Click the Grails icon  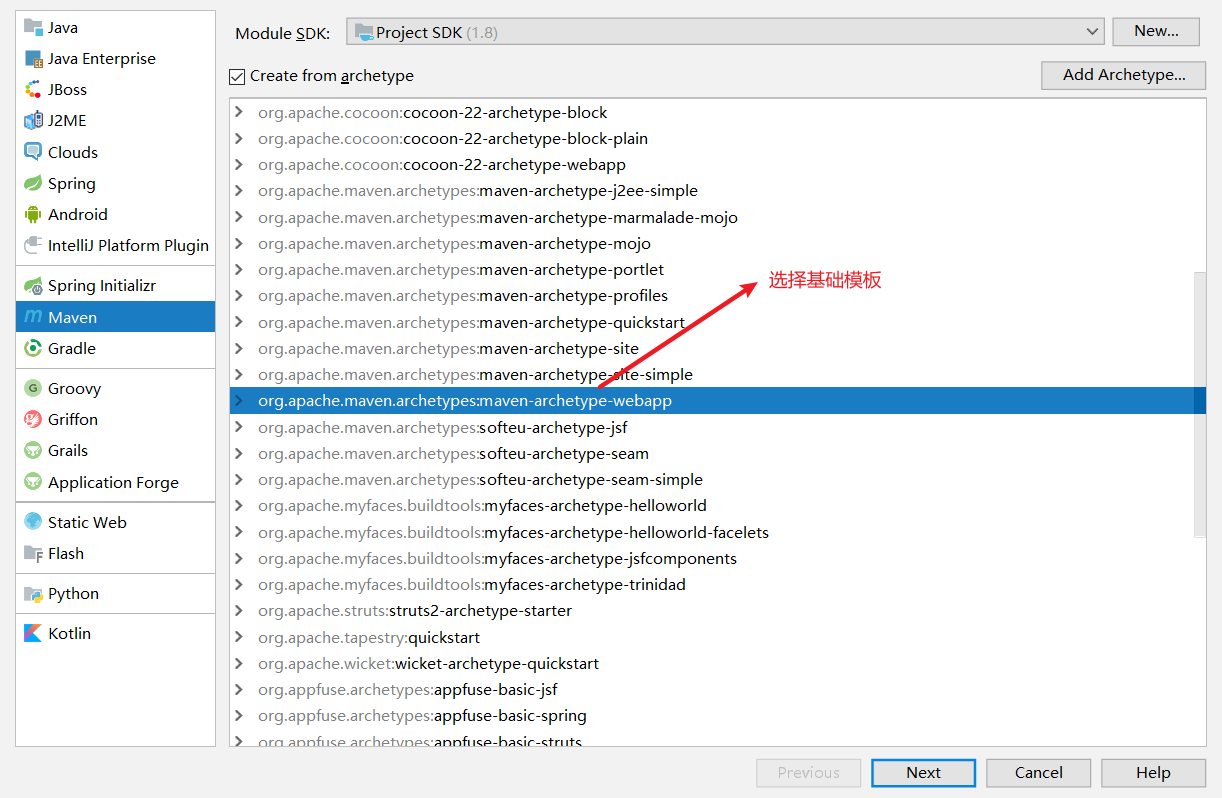(x=33, y=450)
